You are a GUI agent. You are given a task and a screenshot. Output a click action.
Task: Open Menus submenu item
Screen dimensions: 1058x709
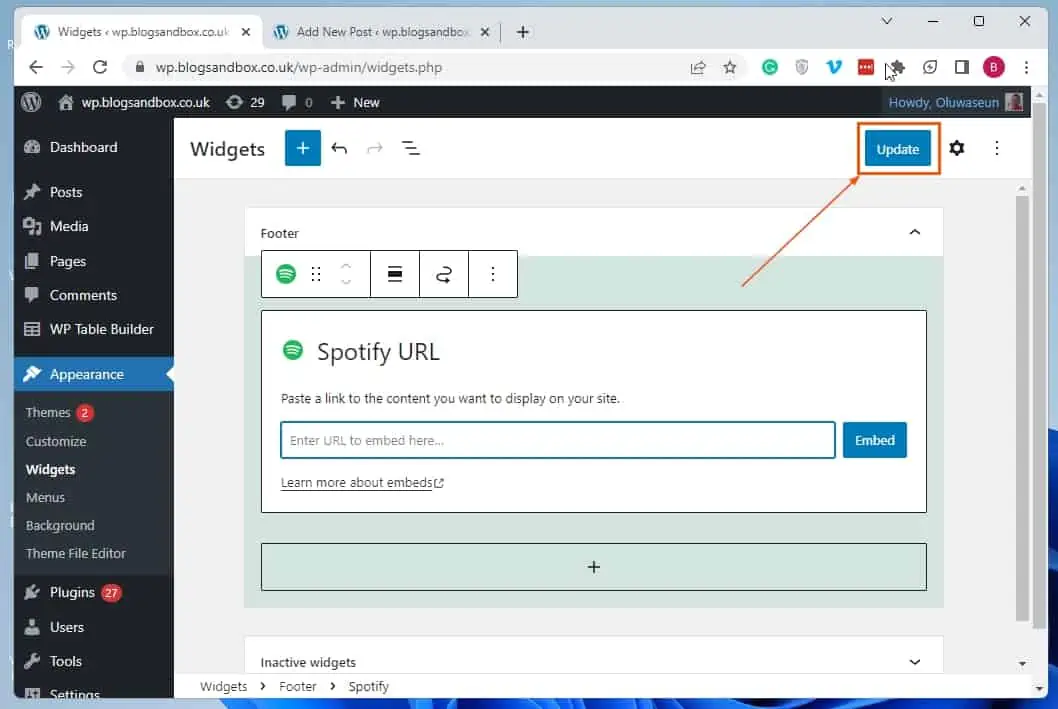click(45, 497)
